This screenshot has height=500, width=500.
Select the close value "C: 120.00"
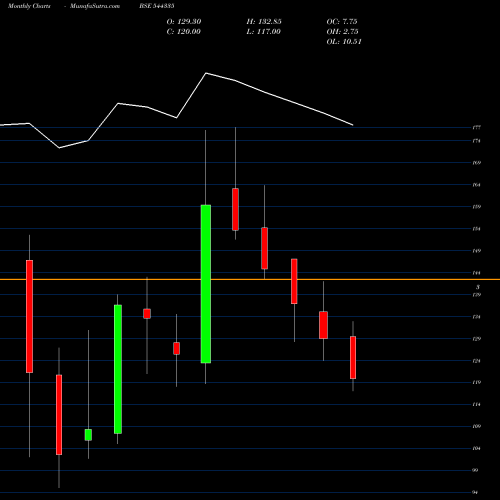point(184,32)
